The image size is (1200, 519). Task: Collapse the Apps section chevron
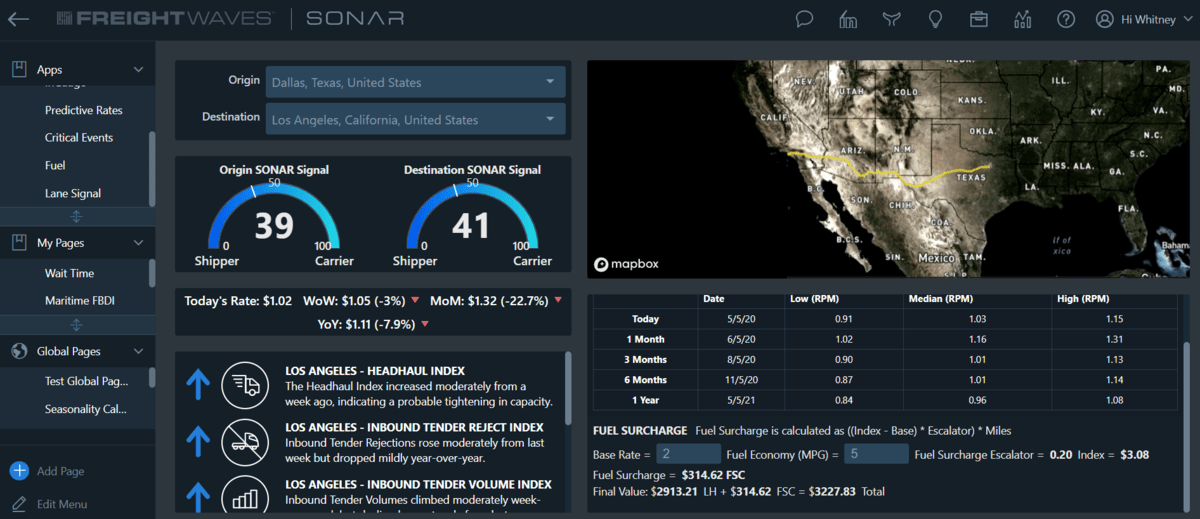tap(138, 69)
